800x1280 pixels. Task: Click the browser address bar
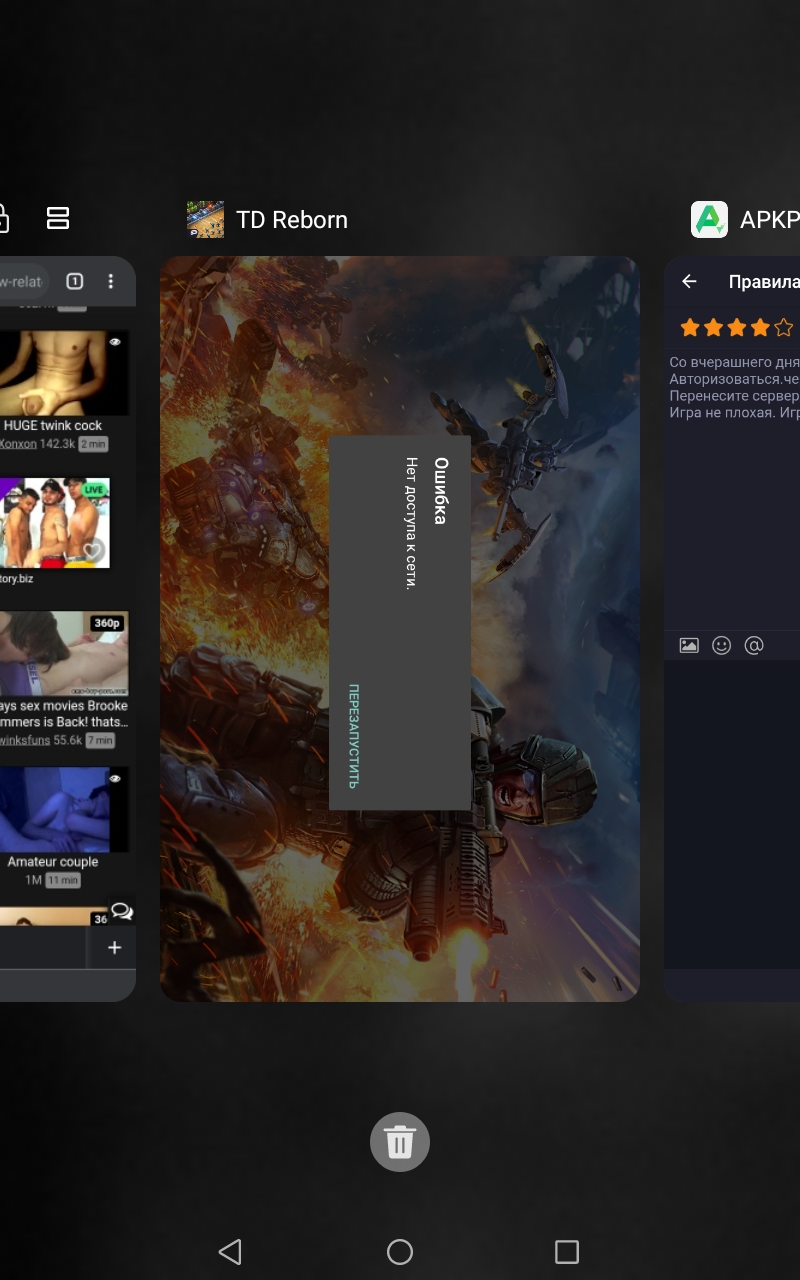pos(27,281)
